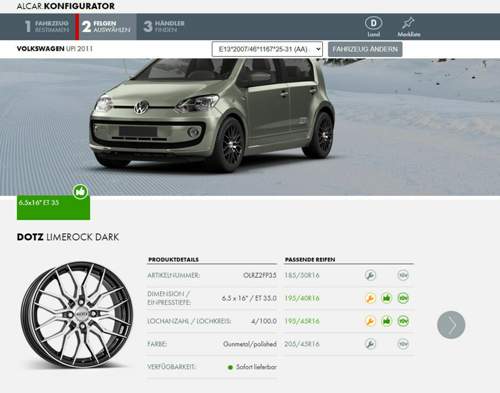
Task: Click the Fahrzeug ändern button
Action: click(365, 49)
